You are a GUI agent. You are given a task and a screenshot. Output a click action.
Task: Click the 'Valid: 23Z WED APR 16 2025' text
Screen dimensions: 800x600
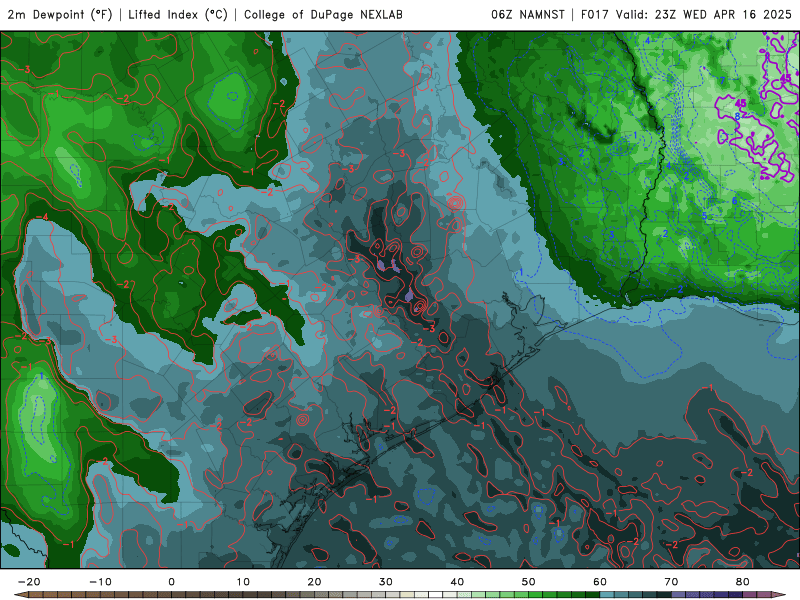pos(704,15)
